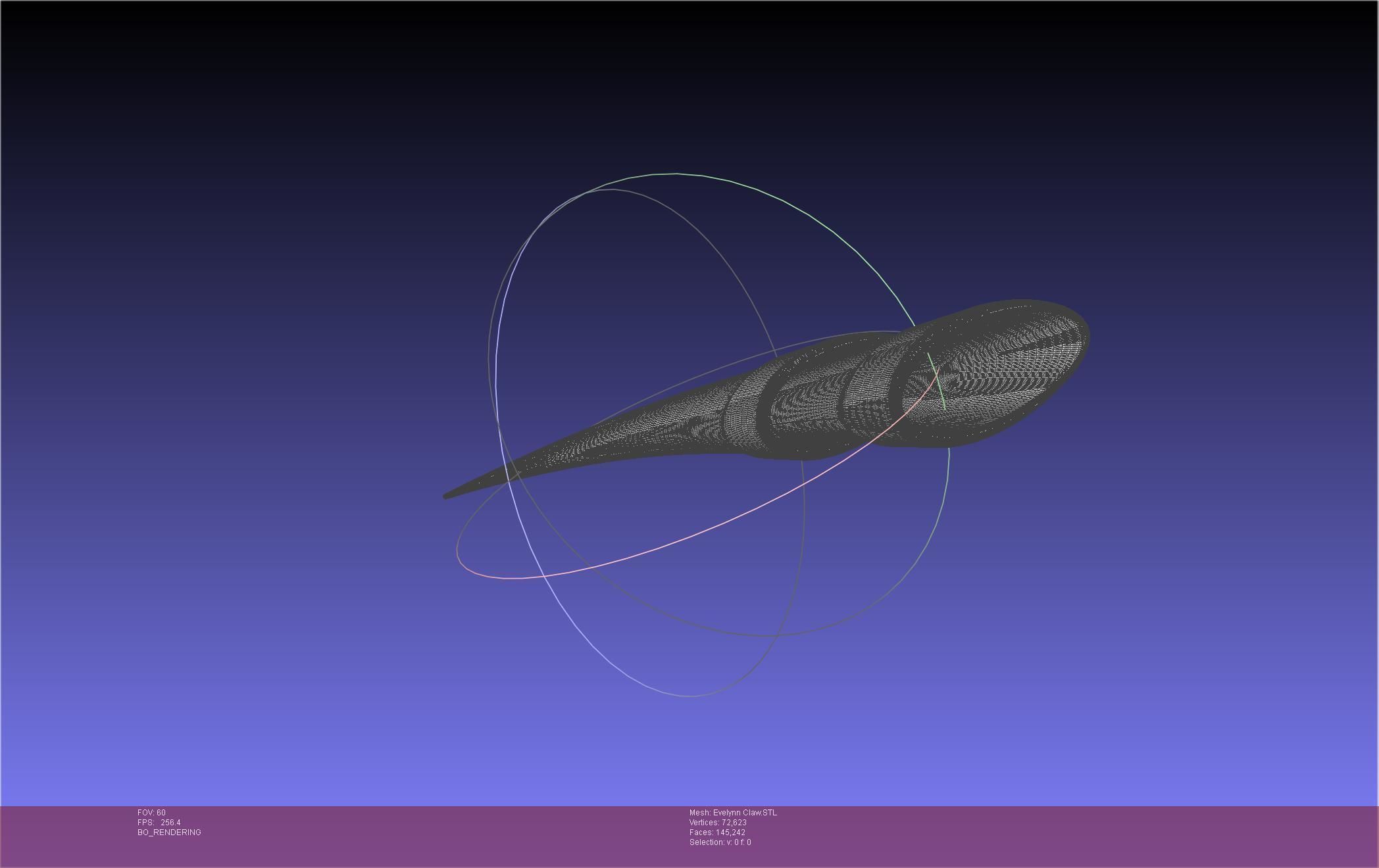Click the pointed tip of the claw mesh
This screenshot has width=1379, height=868.
pos(448,495)
